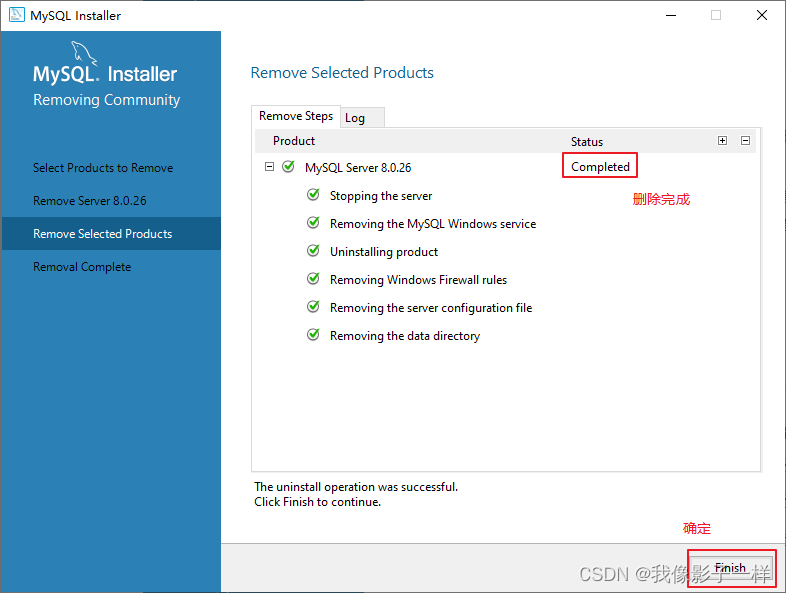786x593 pixels.
Task: Click check icon for Removing the data directory
Action: click(313, 335)
